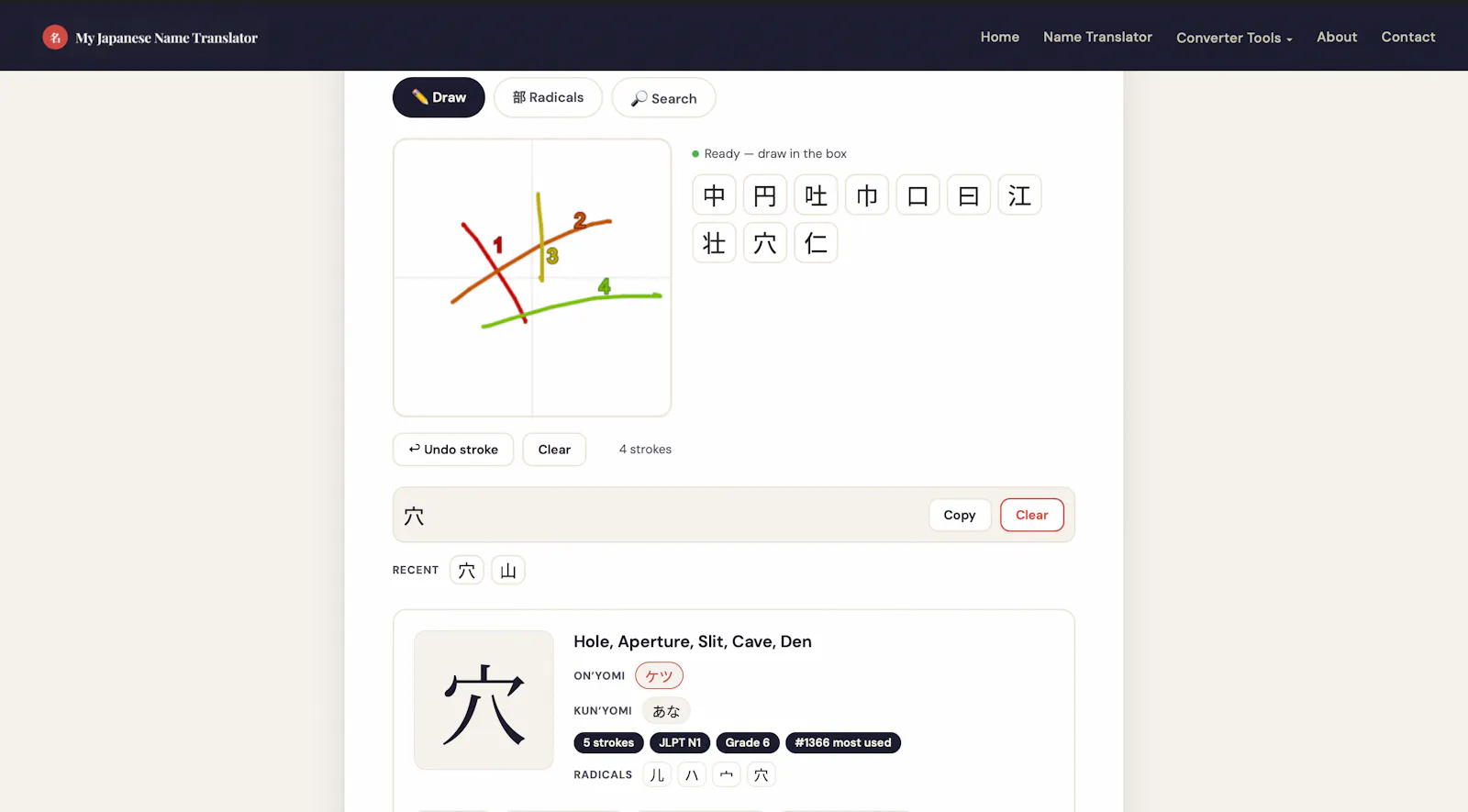The image size is (1468, 812).
Task: Switch to the Search tab
Action: coord(663,98)
